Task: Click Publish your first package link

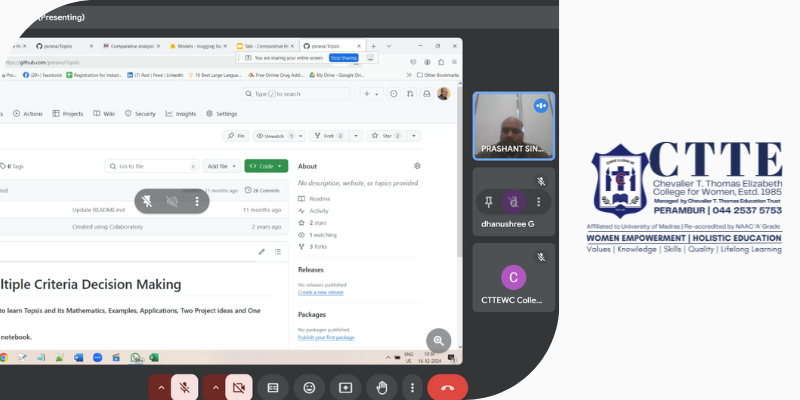Action: 326,338
